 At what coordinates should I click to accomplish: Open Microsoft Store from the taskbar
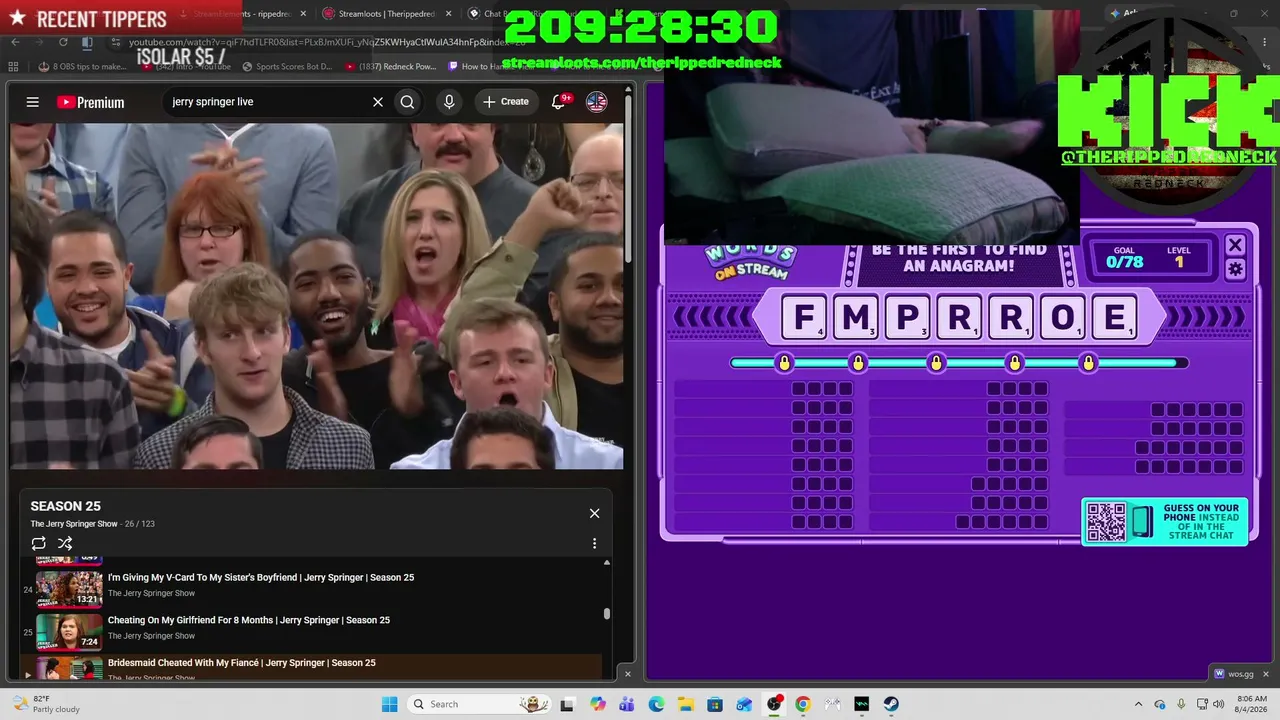coord(715,704)
